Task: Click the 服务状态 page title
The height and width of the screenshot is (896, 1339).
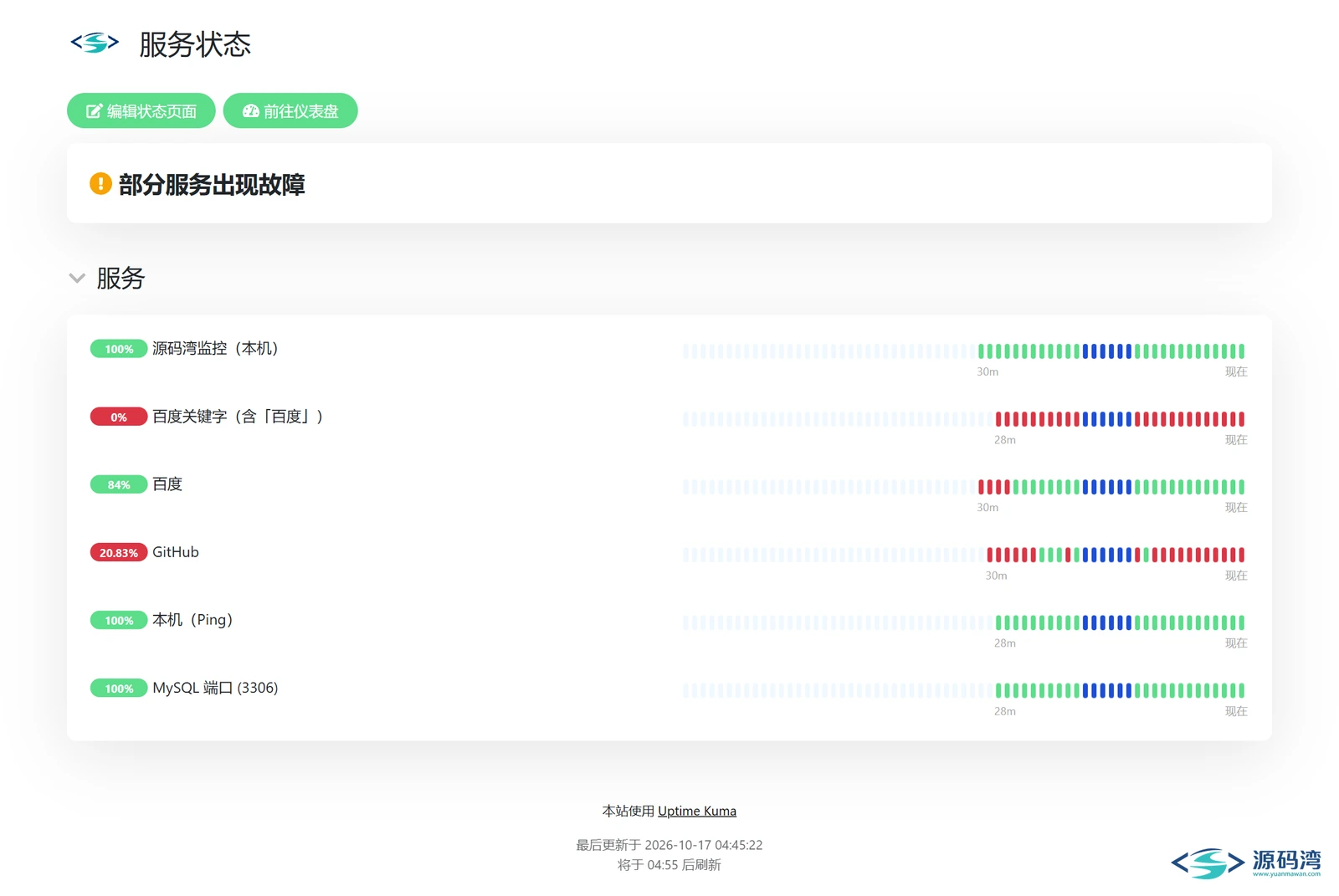Action: point(195,44)
